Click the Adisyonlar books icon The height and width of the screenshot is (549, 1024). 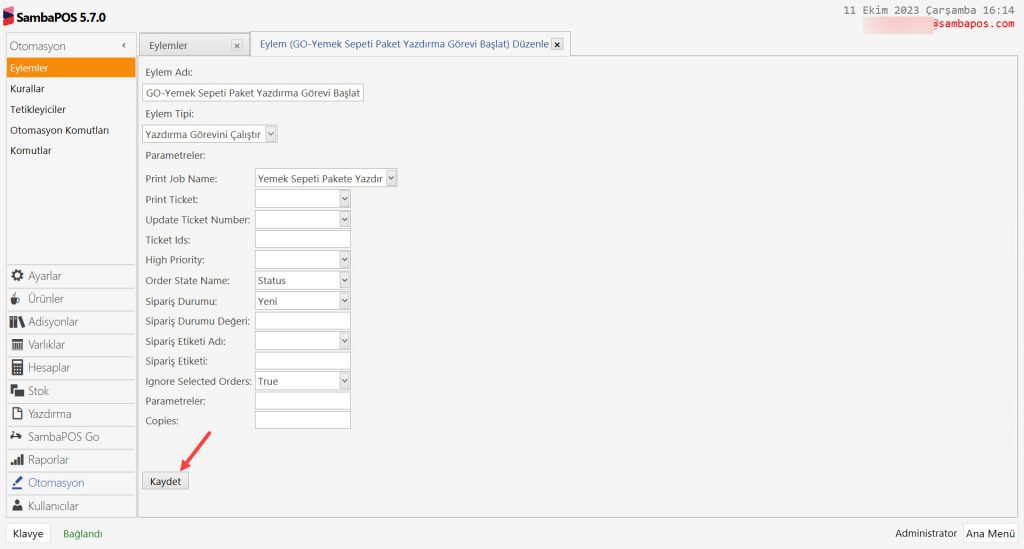pos(17,321)
